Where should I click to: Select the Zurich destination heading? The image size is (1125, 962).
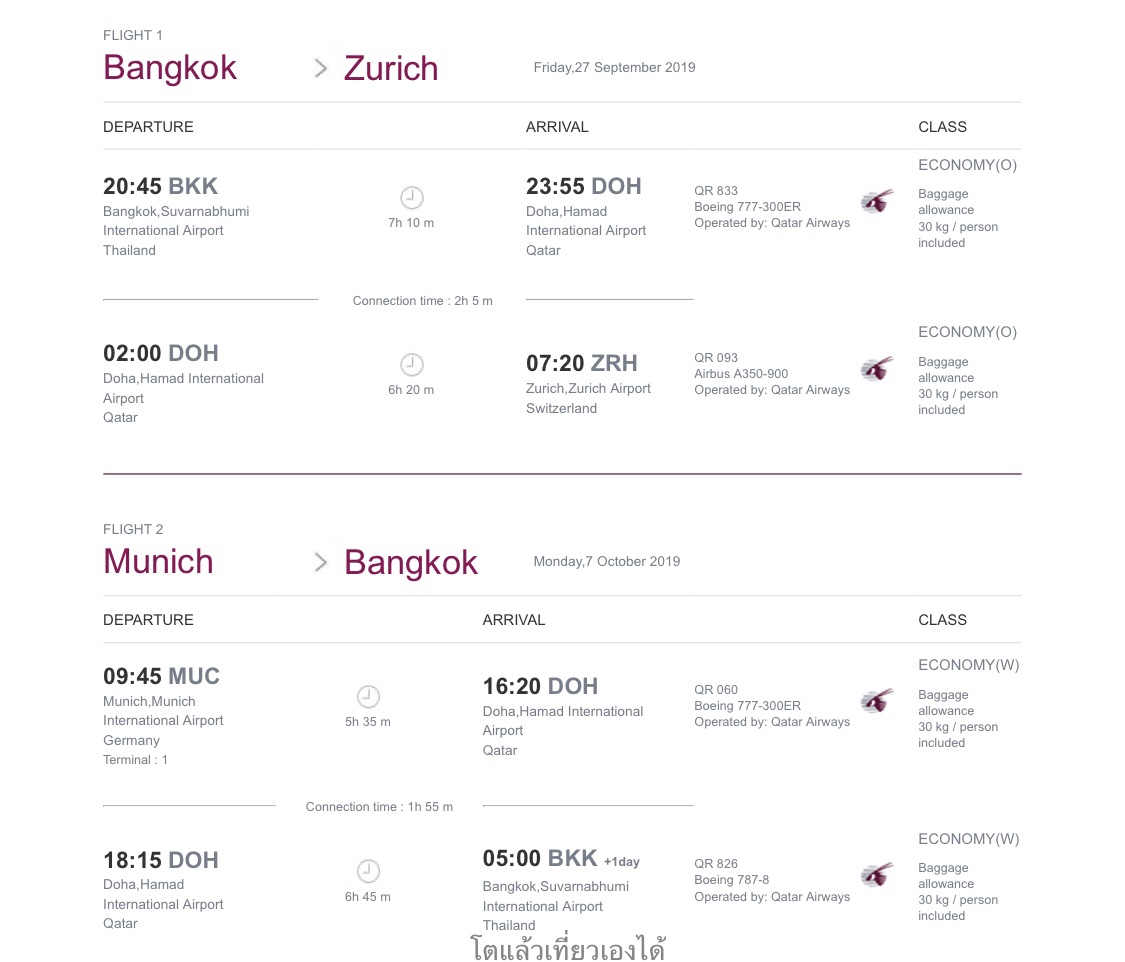(391, 68)
